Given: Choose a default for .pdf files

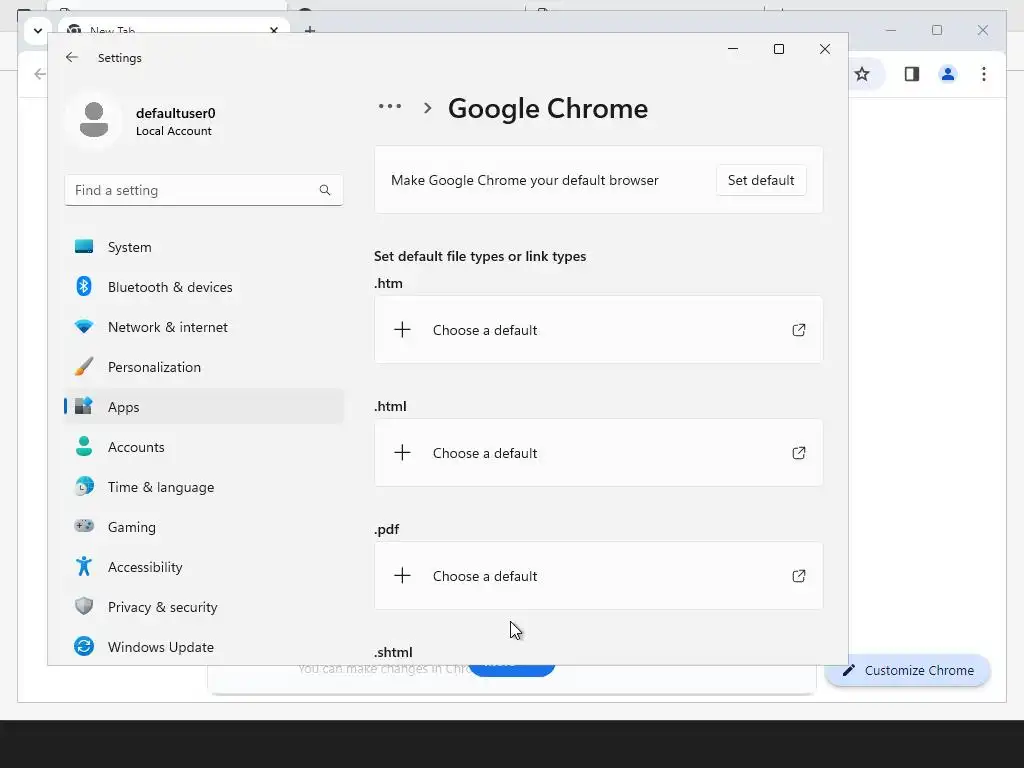Looking at the screenshot, I should pos(598,575).
